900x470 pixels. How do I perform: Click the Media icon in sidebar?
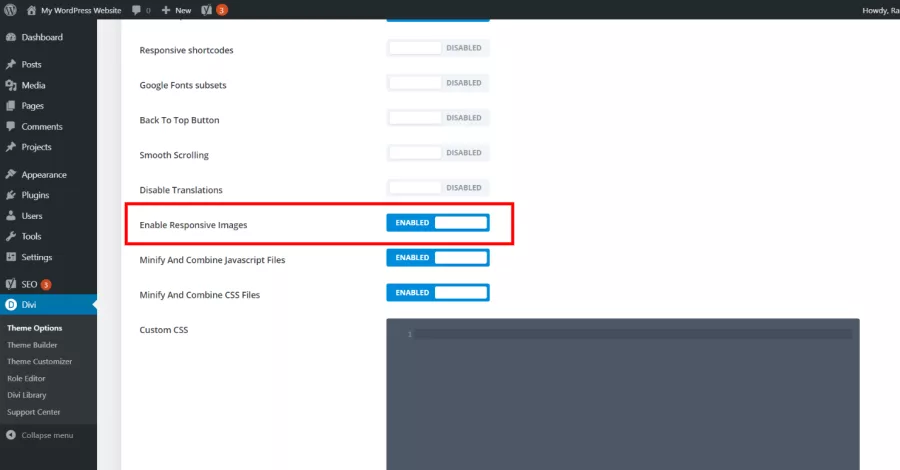11,85
